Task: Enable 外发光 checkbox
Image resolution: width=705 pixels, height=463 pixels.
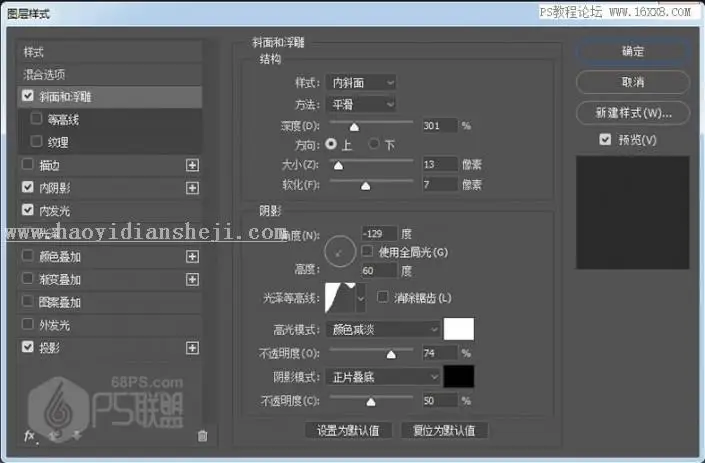Action: point(28,324)
